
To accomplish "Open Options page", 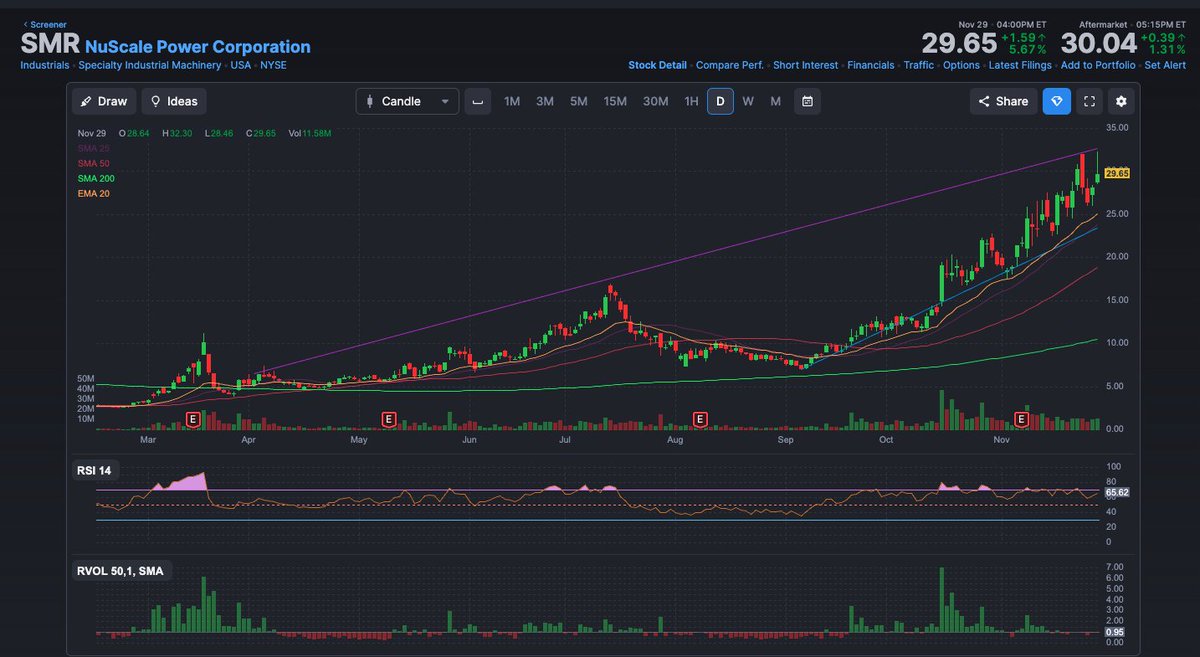I will (961, 65).
